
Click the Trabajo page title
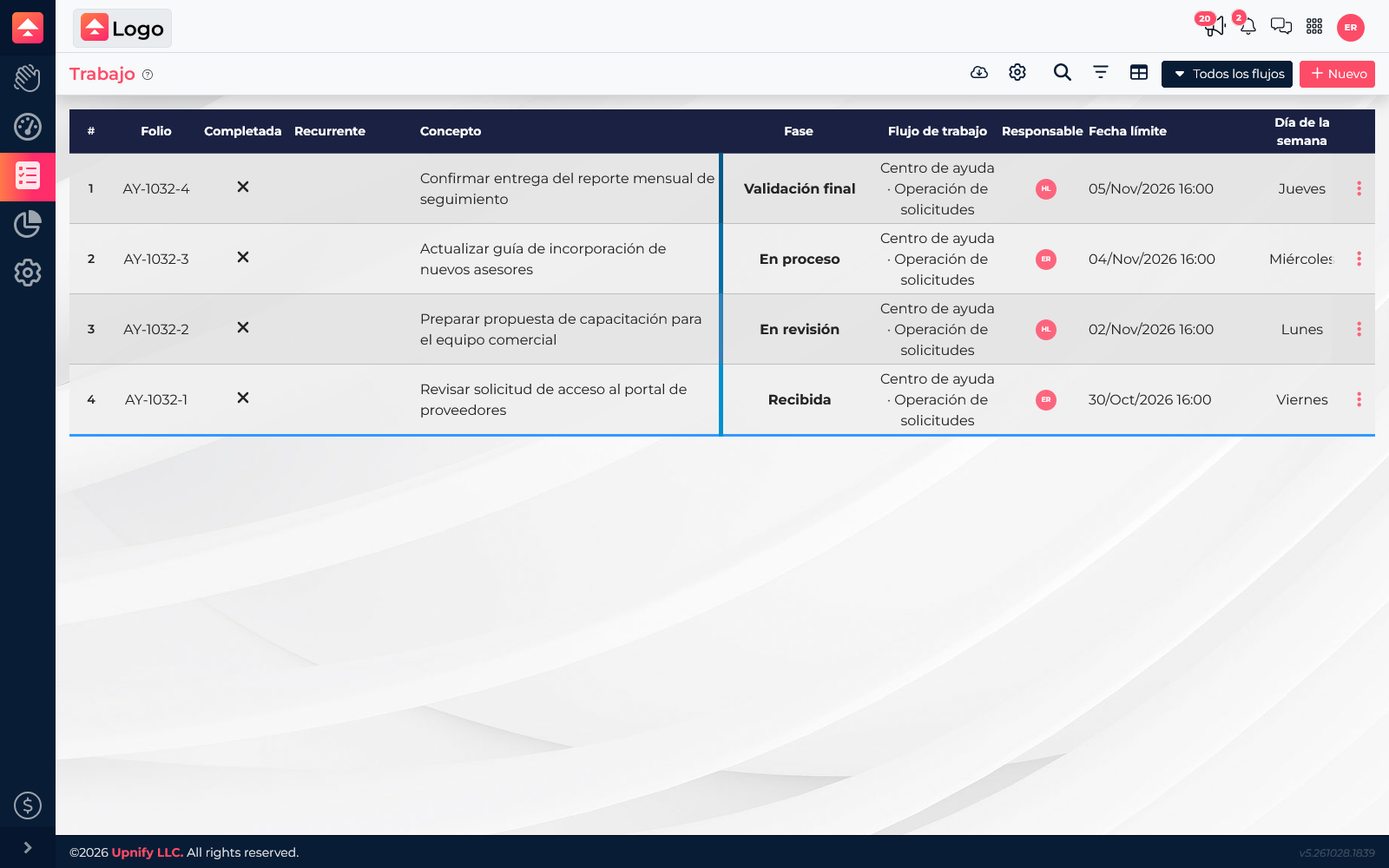point(102,74)
